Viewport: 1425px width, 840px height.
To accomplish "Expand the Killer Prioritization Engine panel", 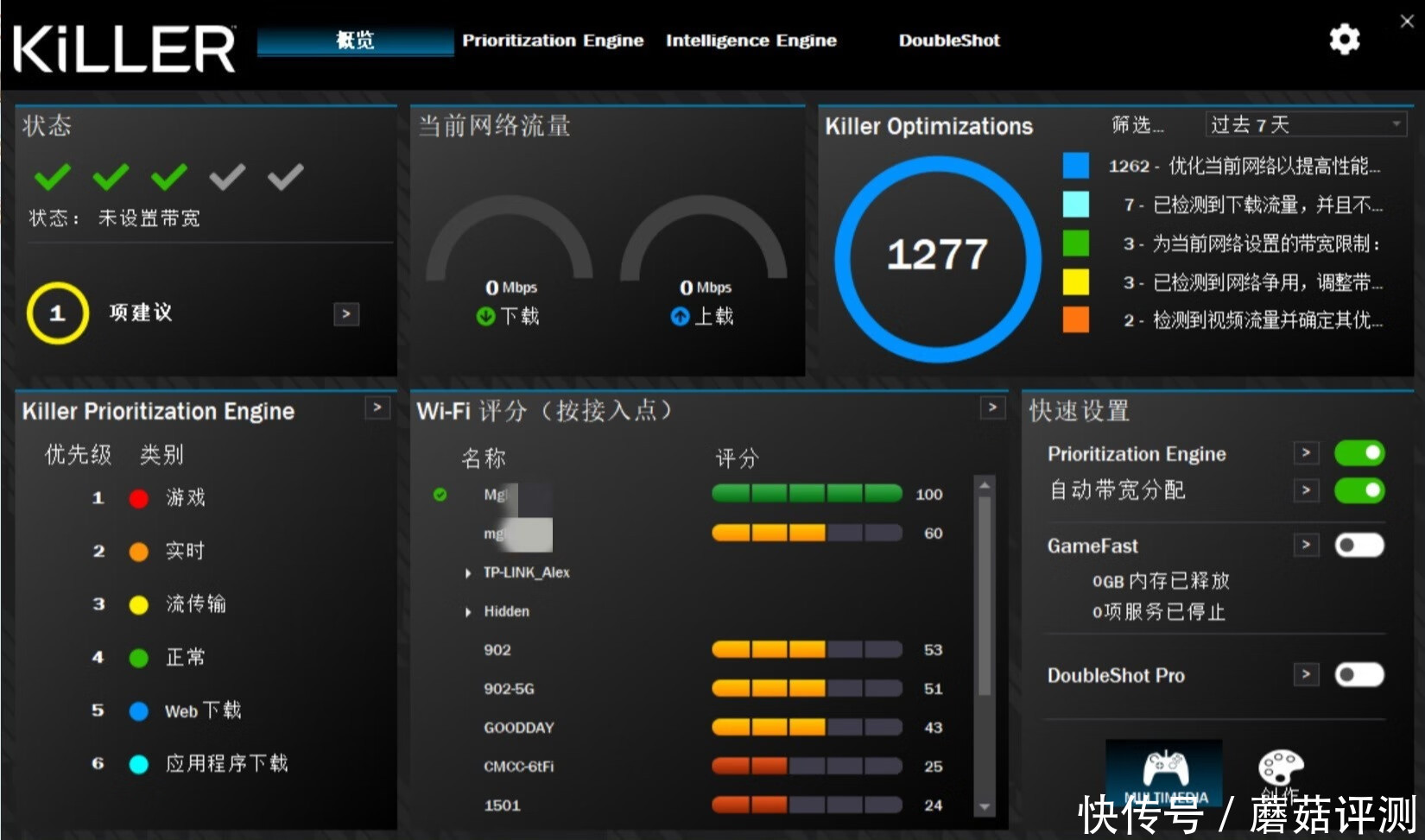I will [377, 407].
